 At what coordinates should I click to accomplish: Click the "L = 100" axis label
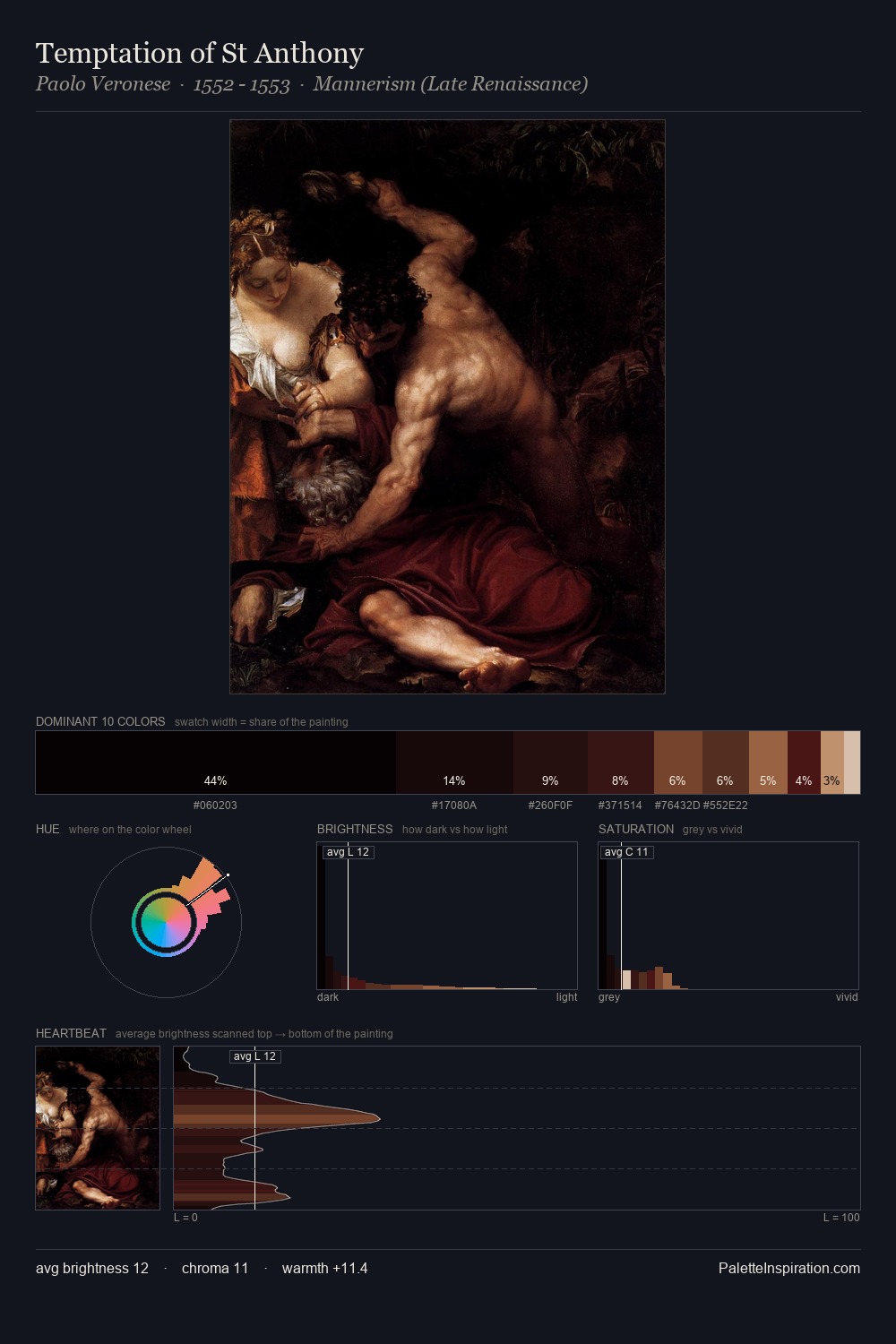[x=841, y=1218]
